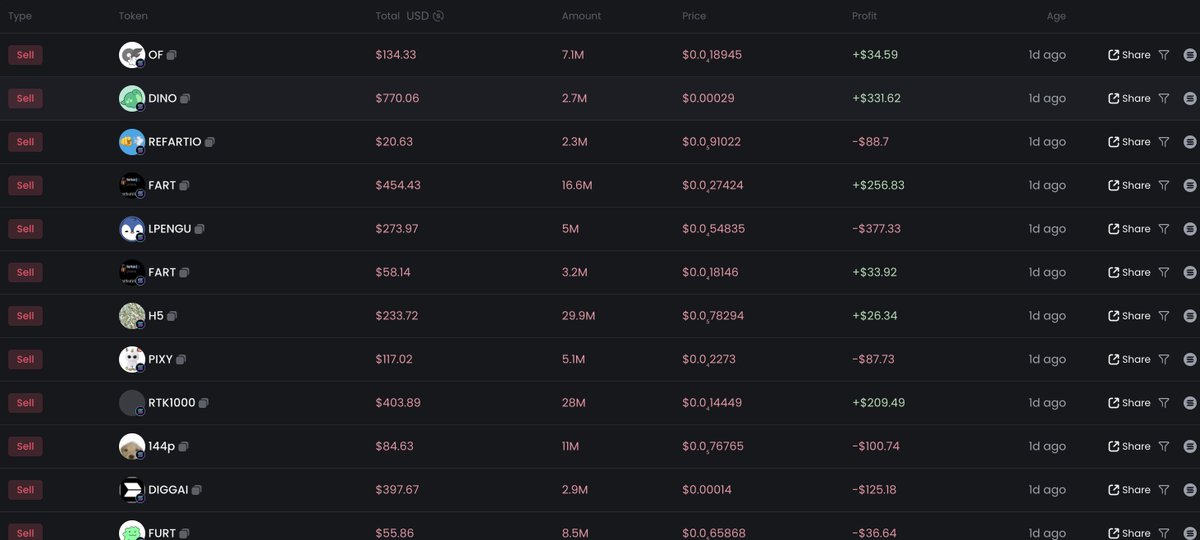
Task: Open the explorer icon for RTK1000 row
Action: coord(1190,403)
